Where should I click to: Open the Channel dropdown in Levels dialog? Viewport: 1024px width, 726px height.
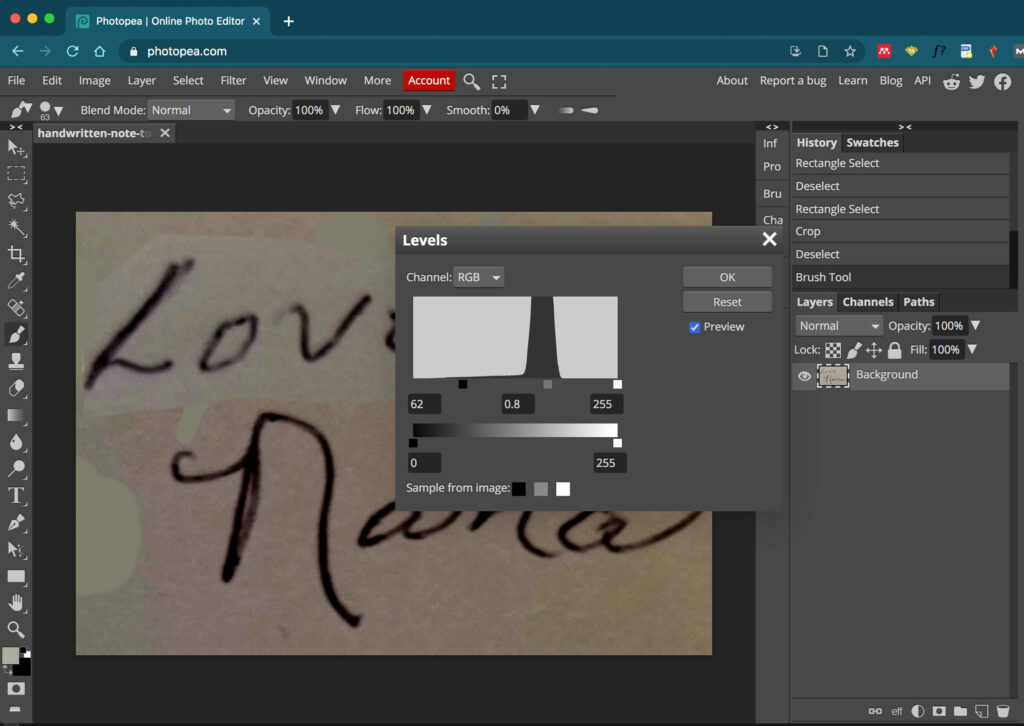pyautogui.click(x=478, y=276)
